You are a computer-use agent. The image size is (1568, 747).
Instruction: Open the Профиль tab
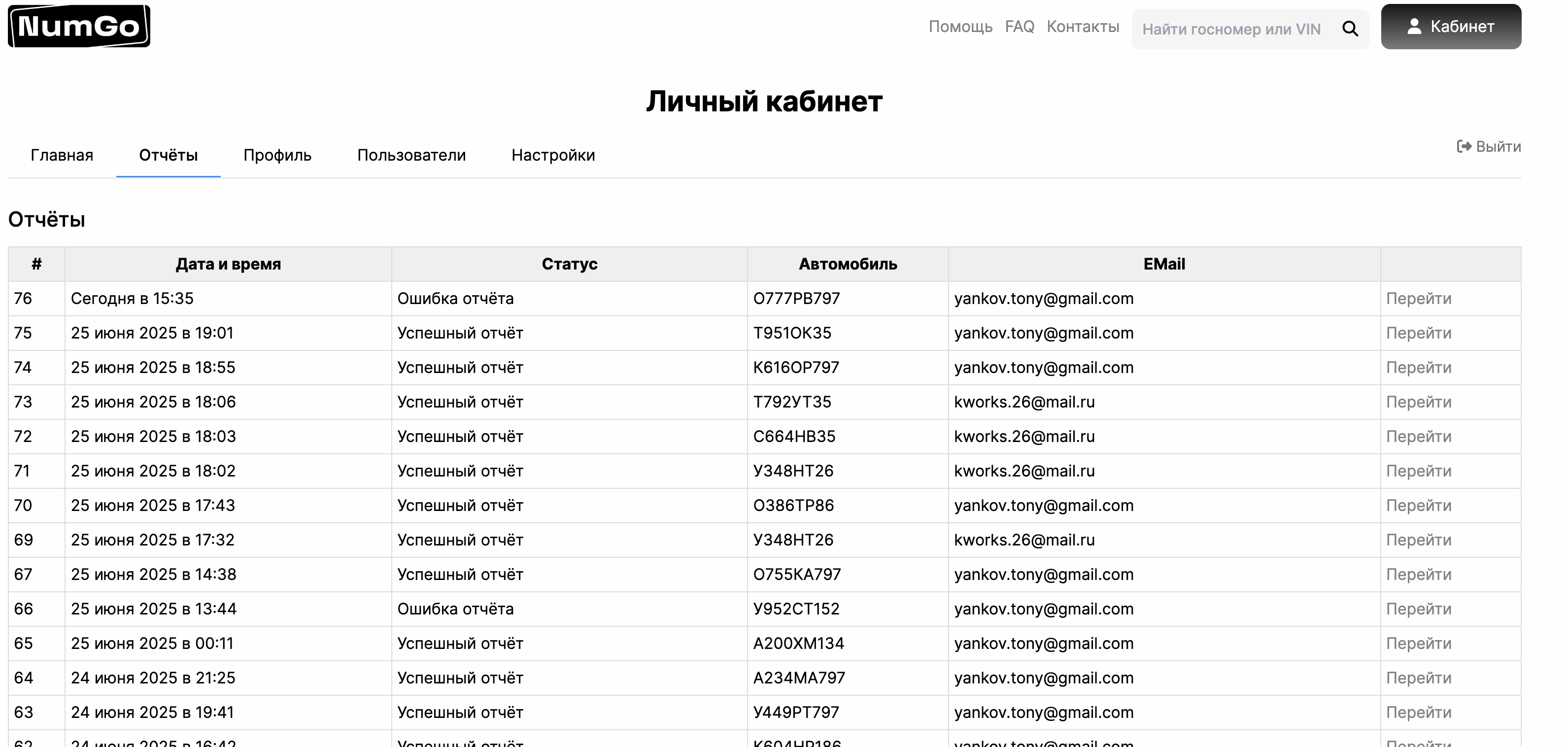point(277,155)
